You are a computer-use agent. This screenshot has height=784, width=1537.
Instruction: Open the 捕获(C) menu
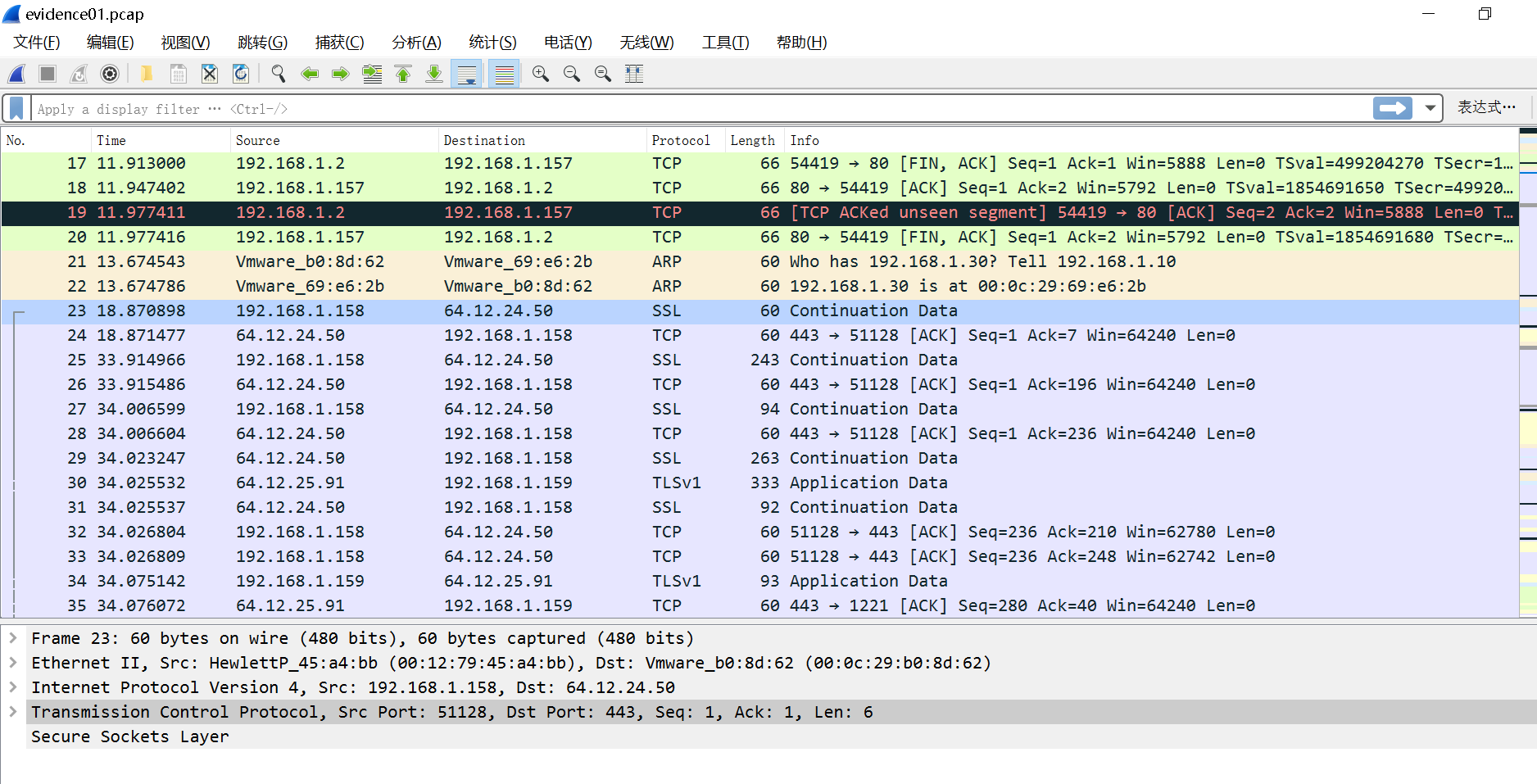tap(340, 43)
